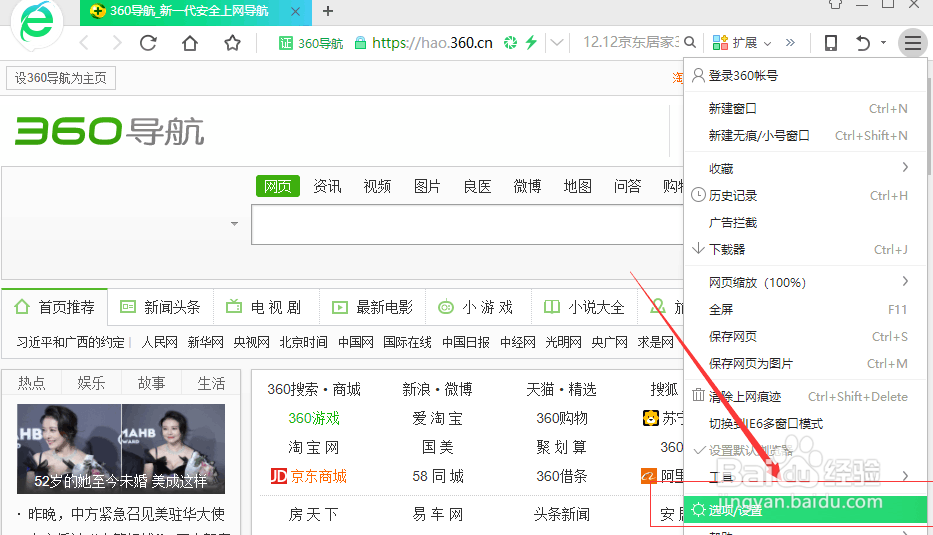Open the 首页推荐 navigation tab
933x535 pixels.
pyautogui.click(x=55, y=307)
